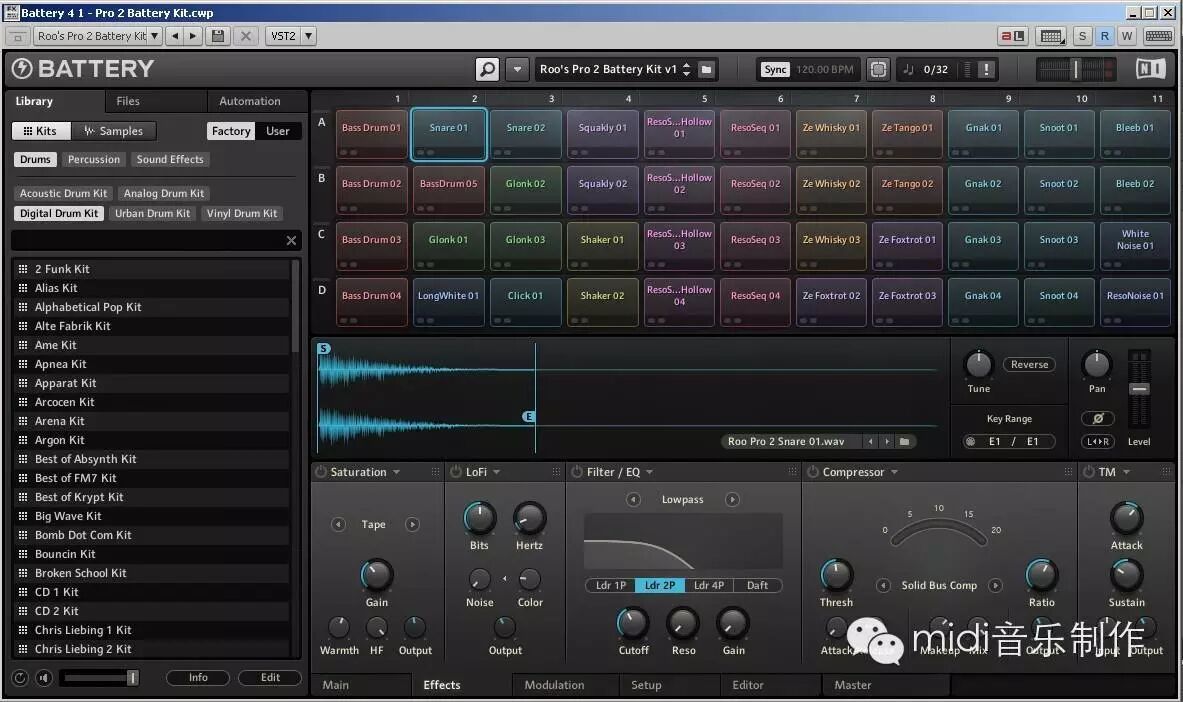Select the Percussion tag

tap(94, 159)
